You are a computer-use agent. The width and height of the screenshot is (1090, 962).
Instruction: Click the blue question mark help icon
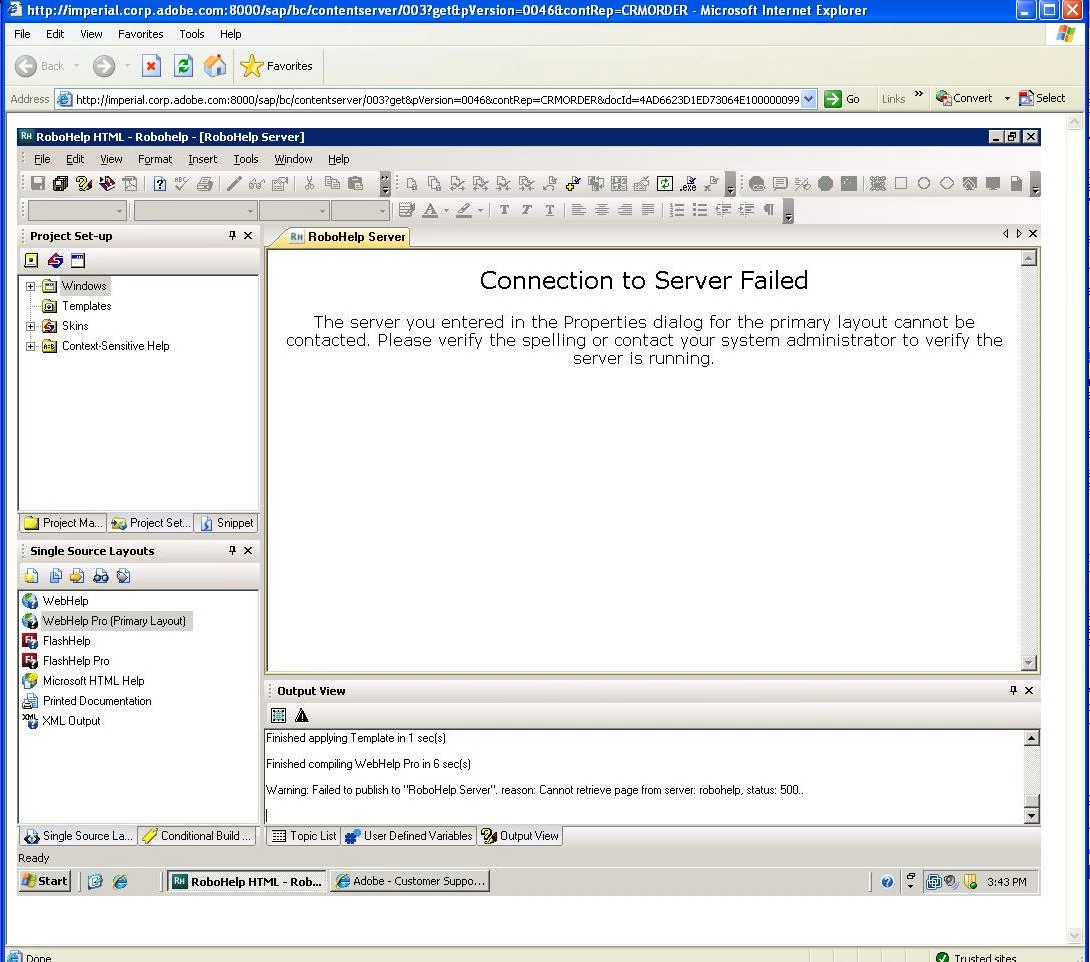pyautogui.click(x=160, y=184)
